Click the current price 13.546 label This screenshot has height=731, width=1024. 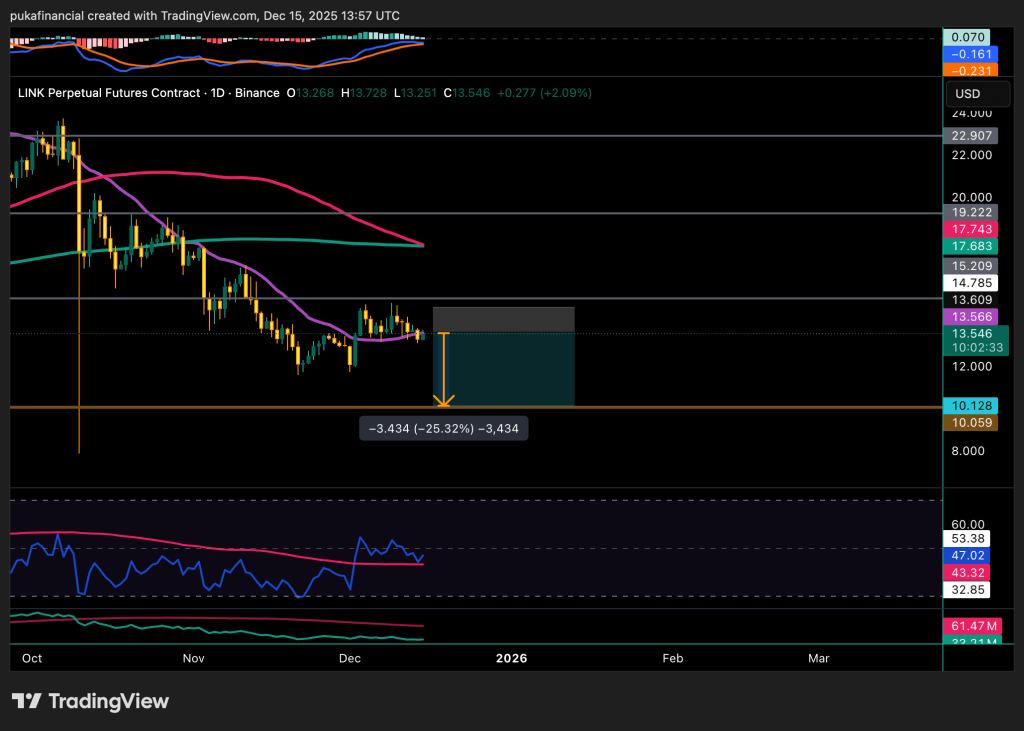(975, 333)
